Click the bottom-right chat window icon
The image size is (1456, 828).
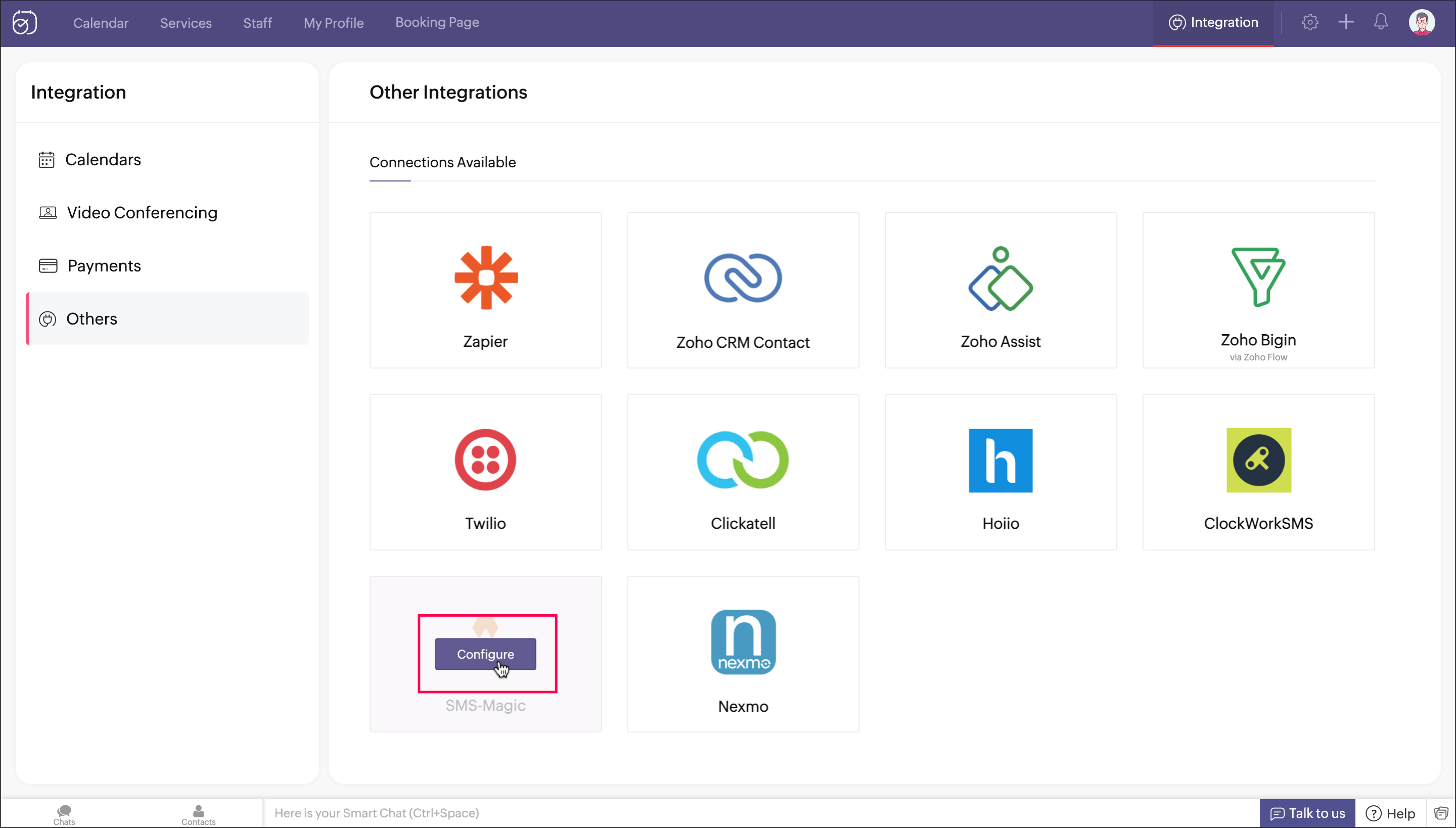[1441, 813]
